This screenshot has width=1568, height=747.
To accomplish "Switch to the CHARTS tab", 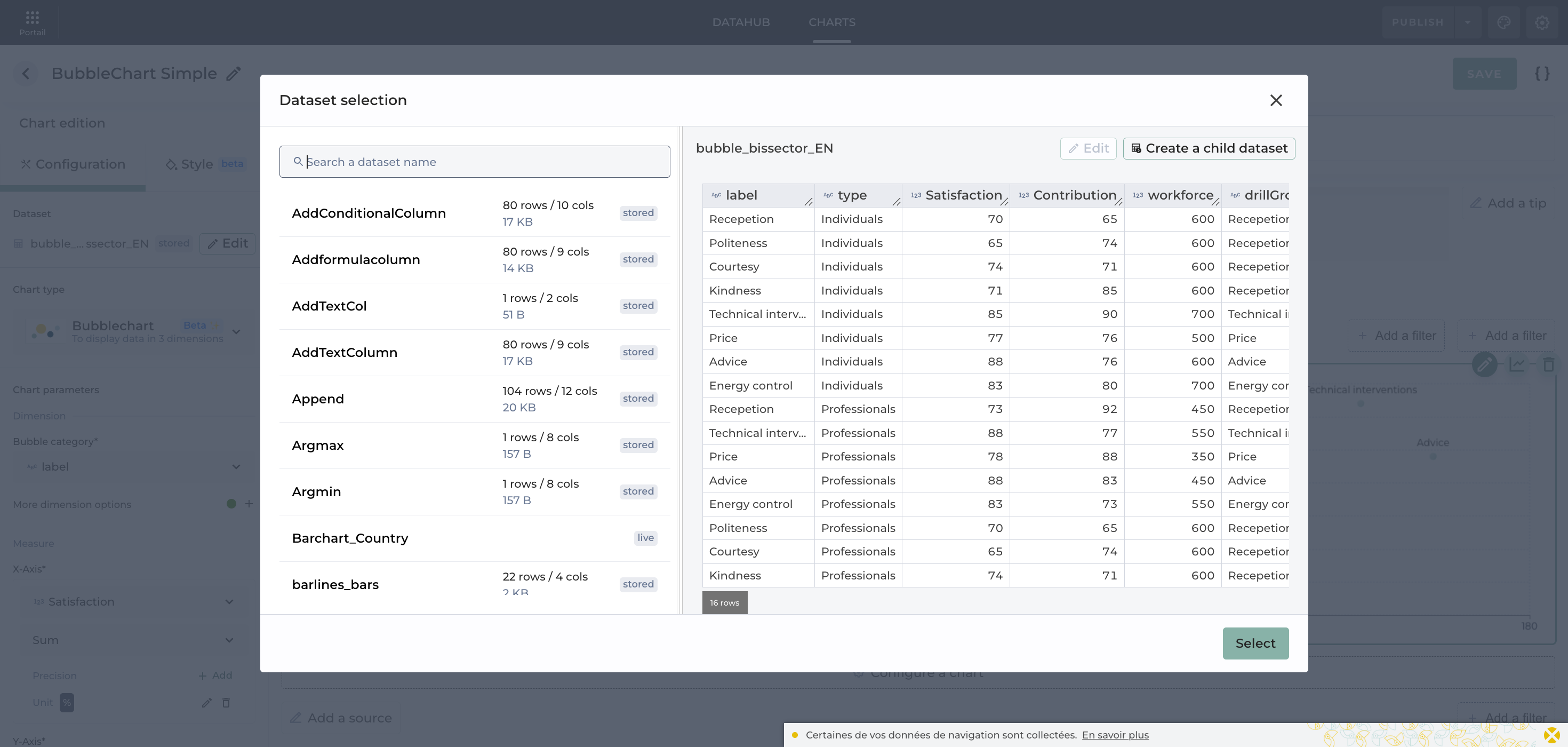I will (x=831, y=22).
